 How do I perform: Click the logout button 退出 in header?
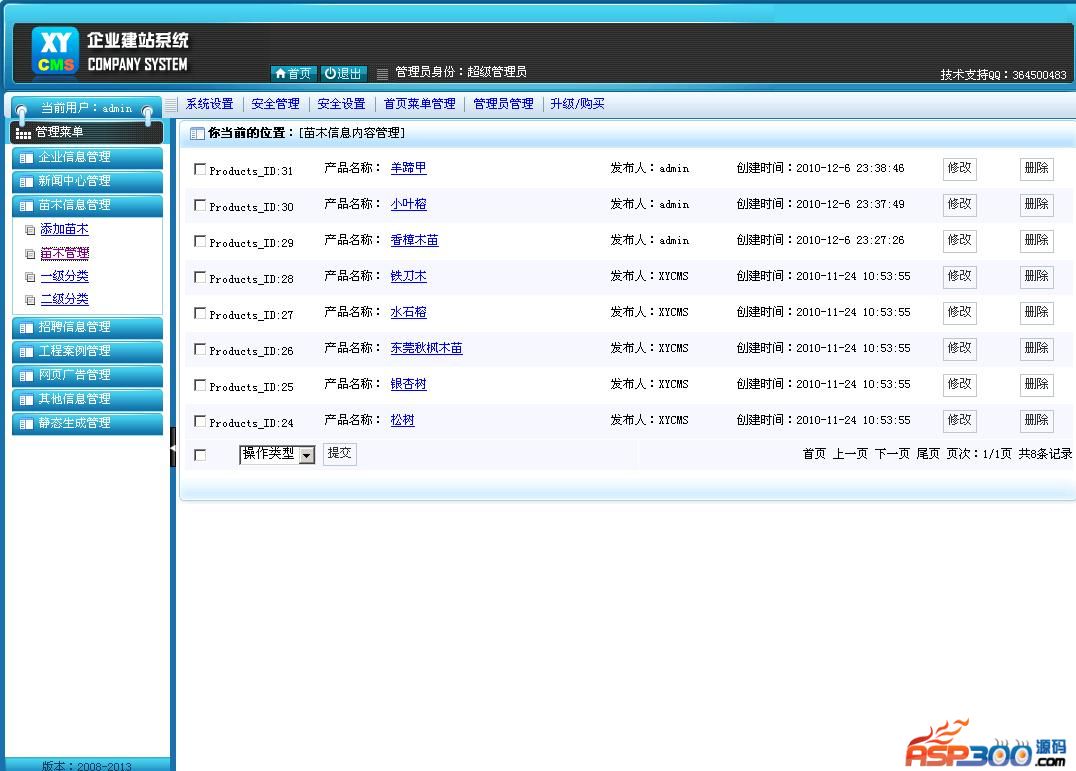click(344, 73)
